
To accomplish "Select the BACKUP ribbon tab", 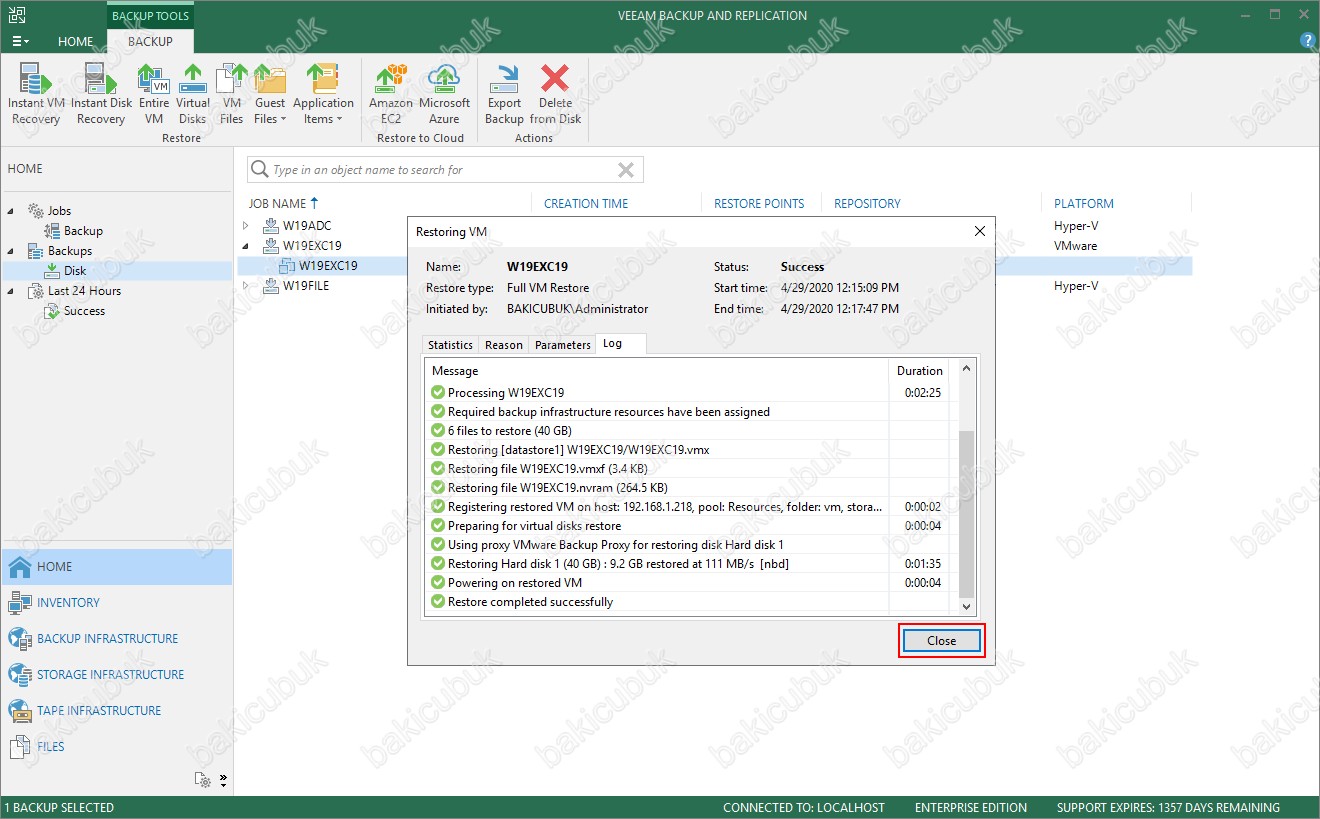I will [150, 41].
